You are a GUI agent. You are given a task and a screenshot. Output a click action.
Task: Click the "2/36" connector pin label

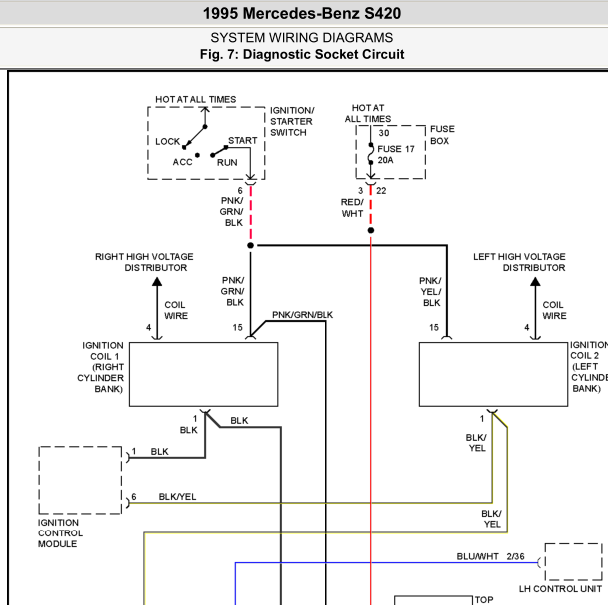tap(515, 556)
